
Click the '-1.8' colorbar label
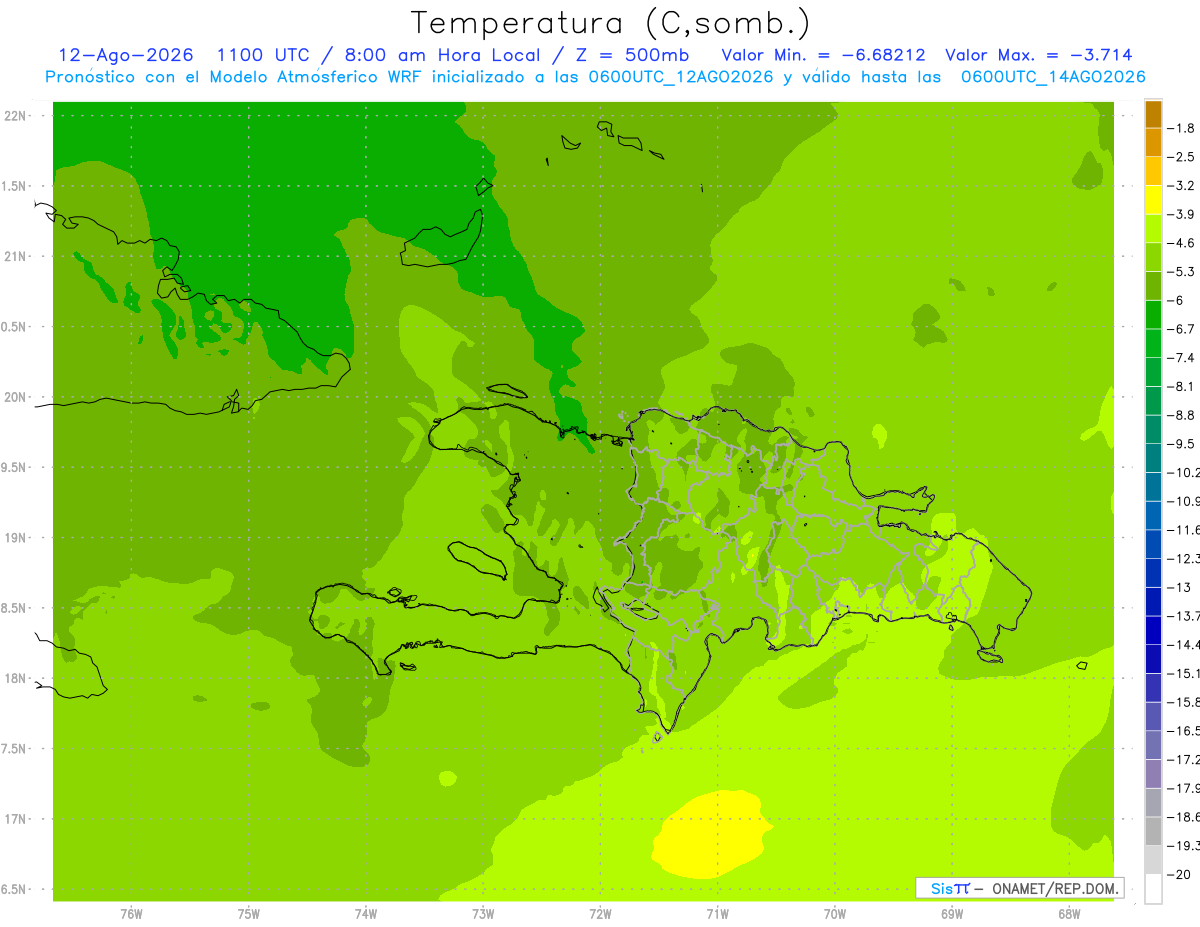click(1180, 128)
